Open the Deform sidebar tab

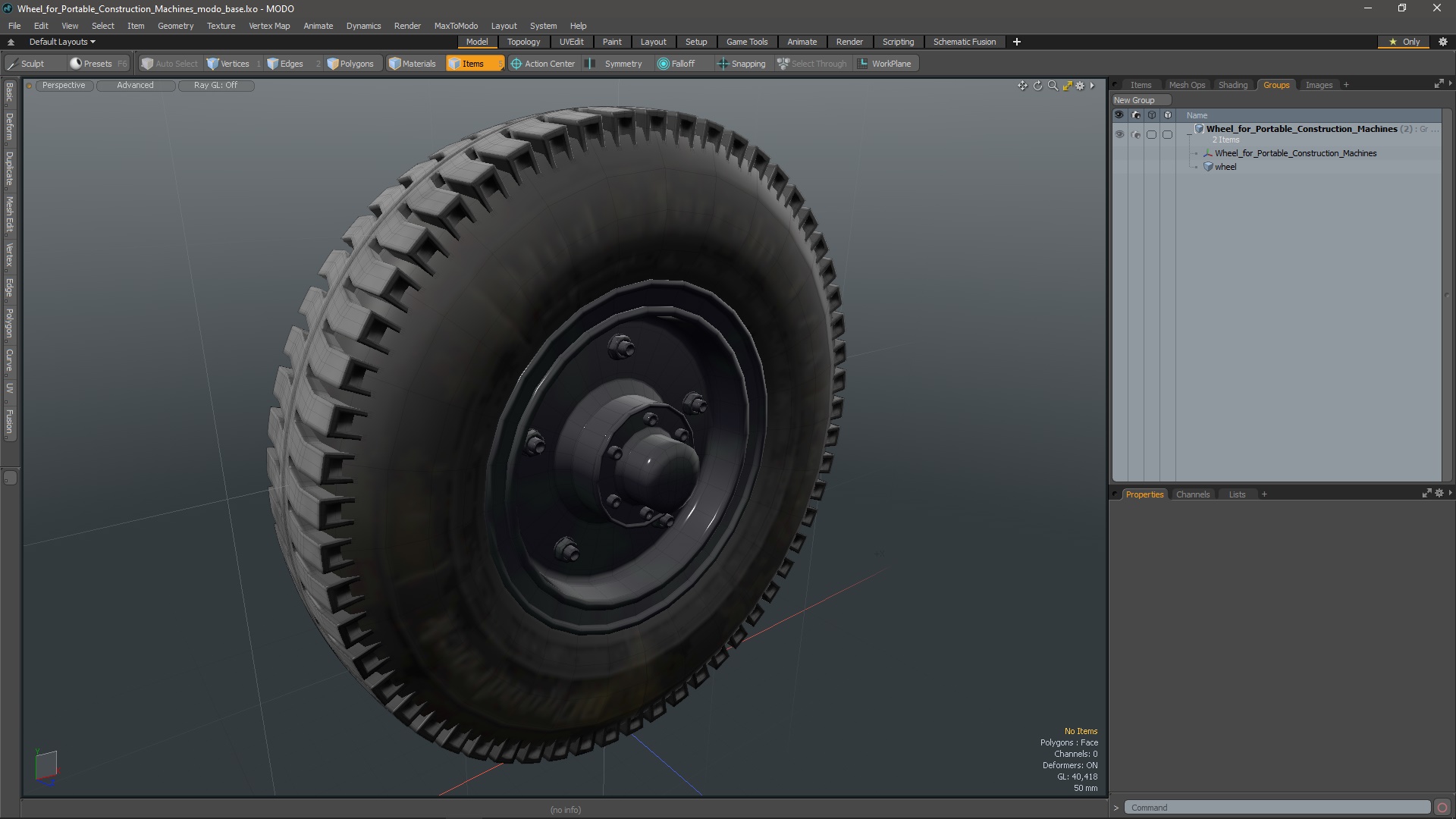(9, 127)
